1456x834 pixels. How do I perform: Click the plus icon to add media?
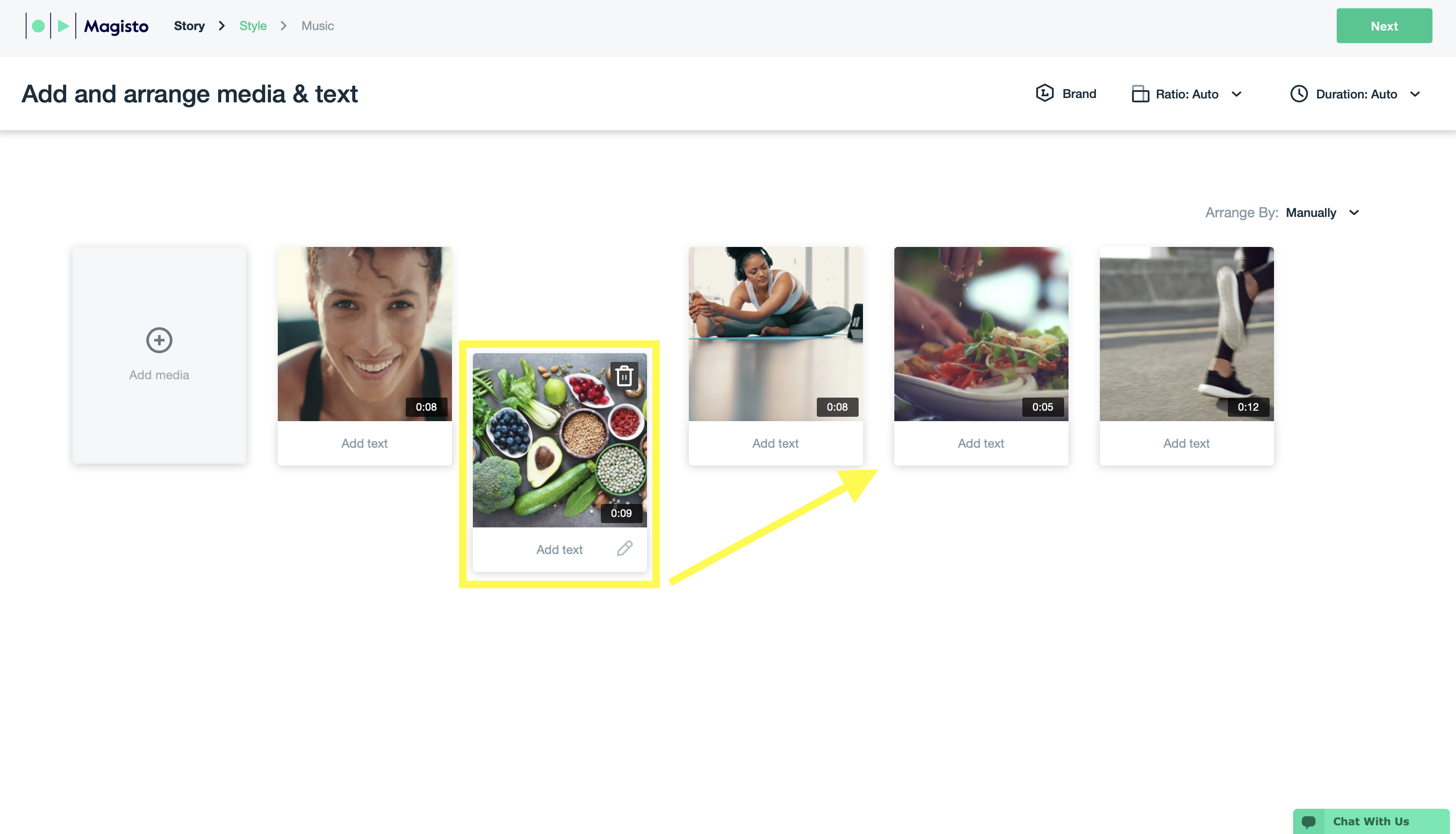tap(159, 340)
